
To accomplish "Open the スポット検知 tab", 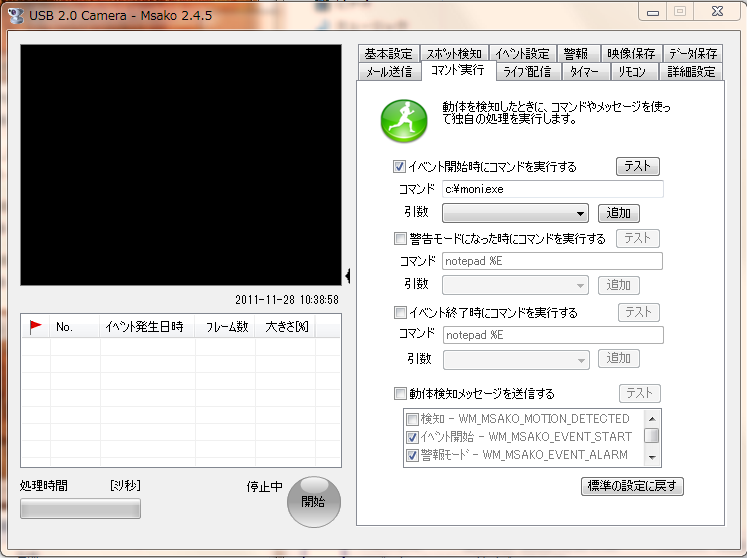I will tap(454, 53).
